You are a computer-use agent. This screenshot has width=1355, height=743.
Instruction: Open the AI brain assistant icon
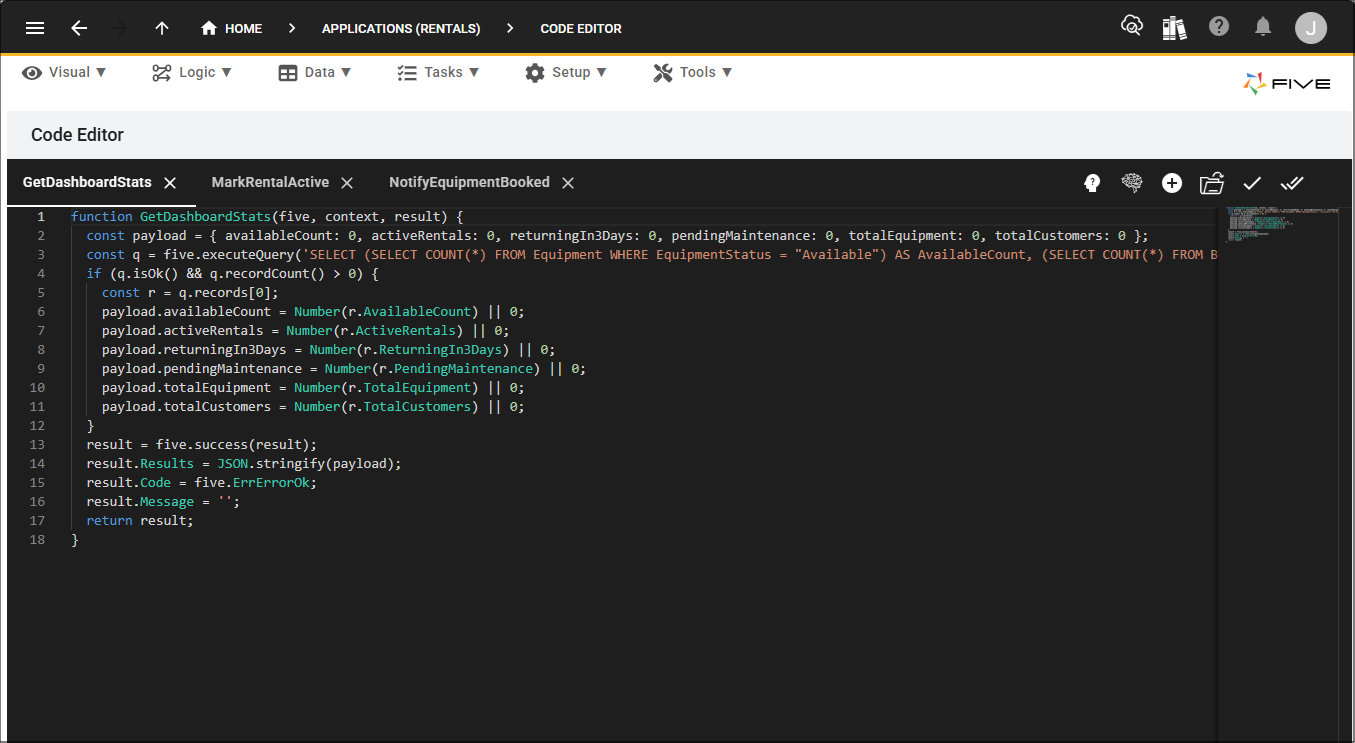pos(1132,183)
